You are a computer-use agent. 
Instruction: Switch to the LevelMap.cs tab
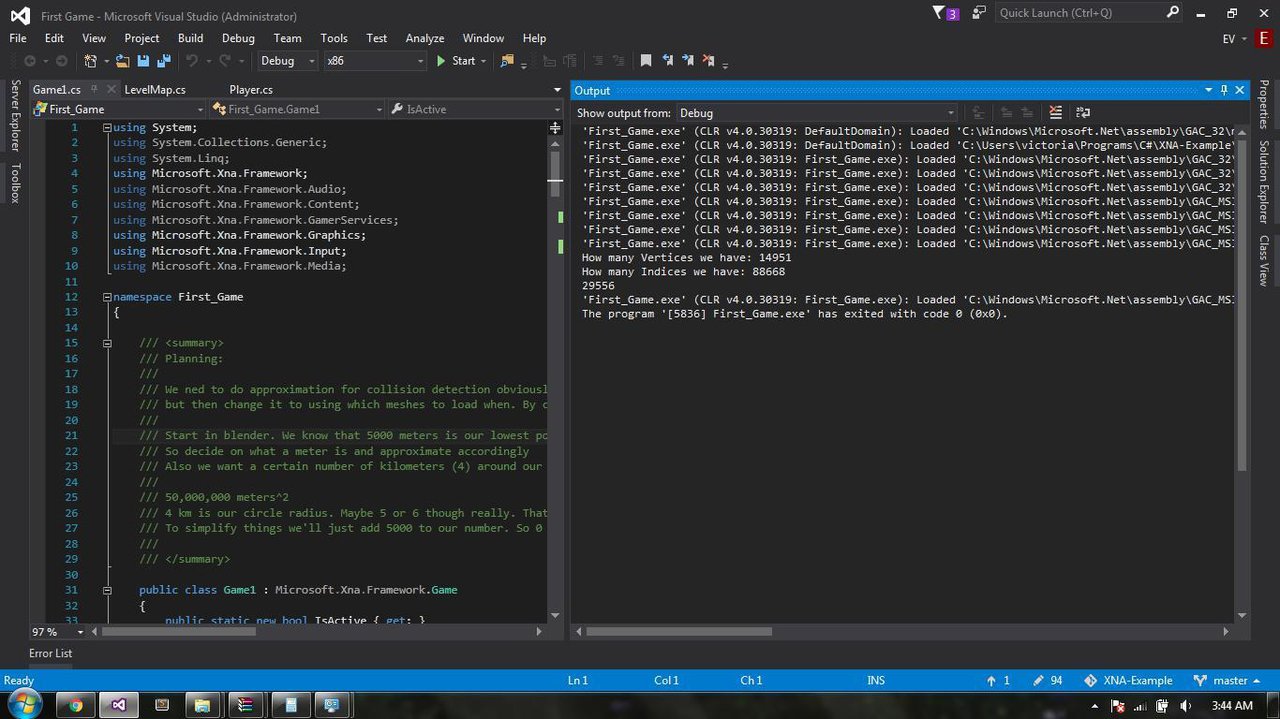click(x=155, y=90)
